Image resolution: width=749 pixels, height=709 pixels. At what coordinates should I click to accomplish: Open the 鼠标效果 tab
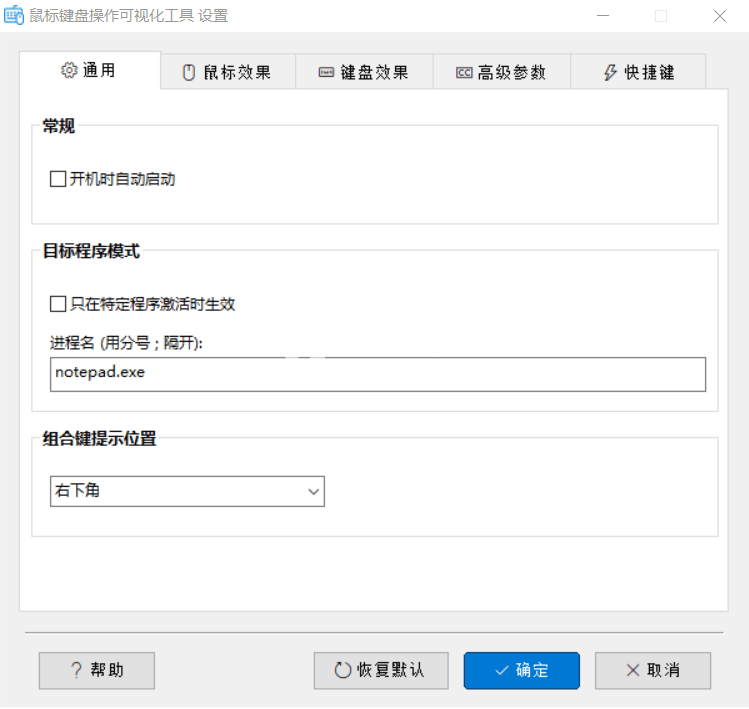tap(228, 73)
